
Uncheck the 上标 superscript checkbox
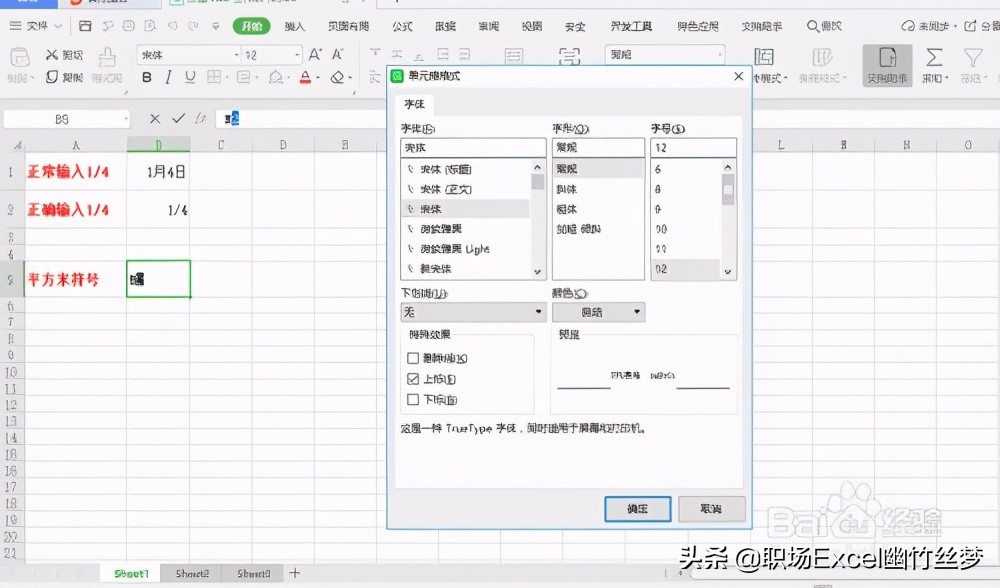point(413,377)
